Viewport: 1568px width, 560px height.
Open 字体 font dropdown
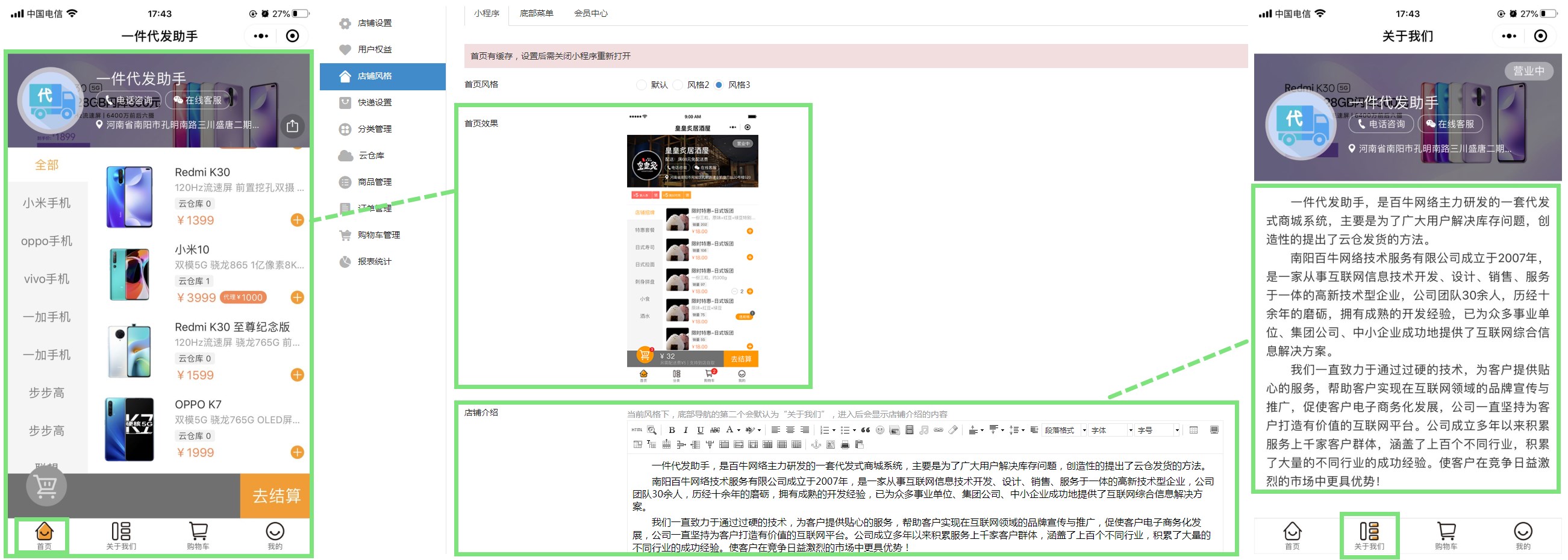(x=1110, y=430)
